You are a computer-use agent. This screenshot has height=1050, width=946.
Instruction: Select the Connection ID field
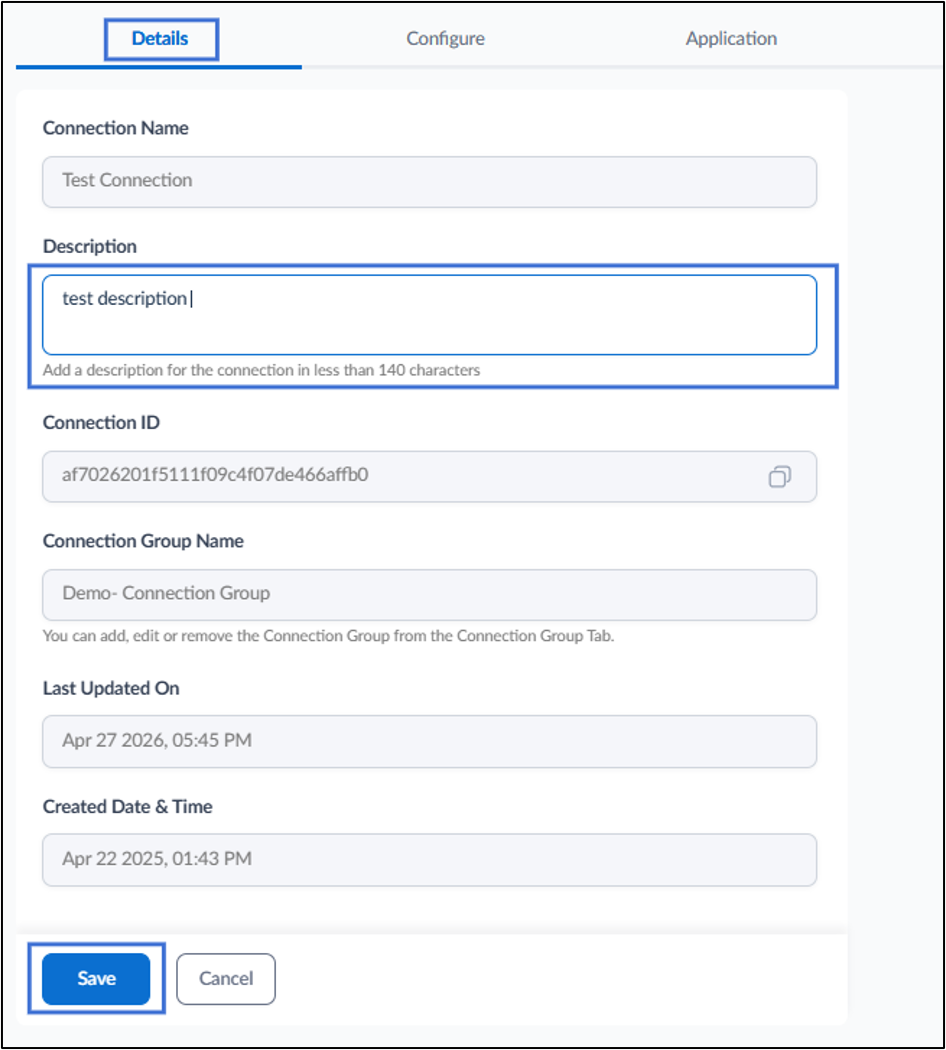(x=429, y=476)
